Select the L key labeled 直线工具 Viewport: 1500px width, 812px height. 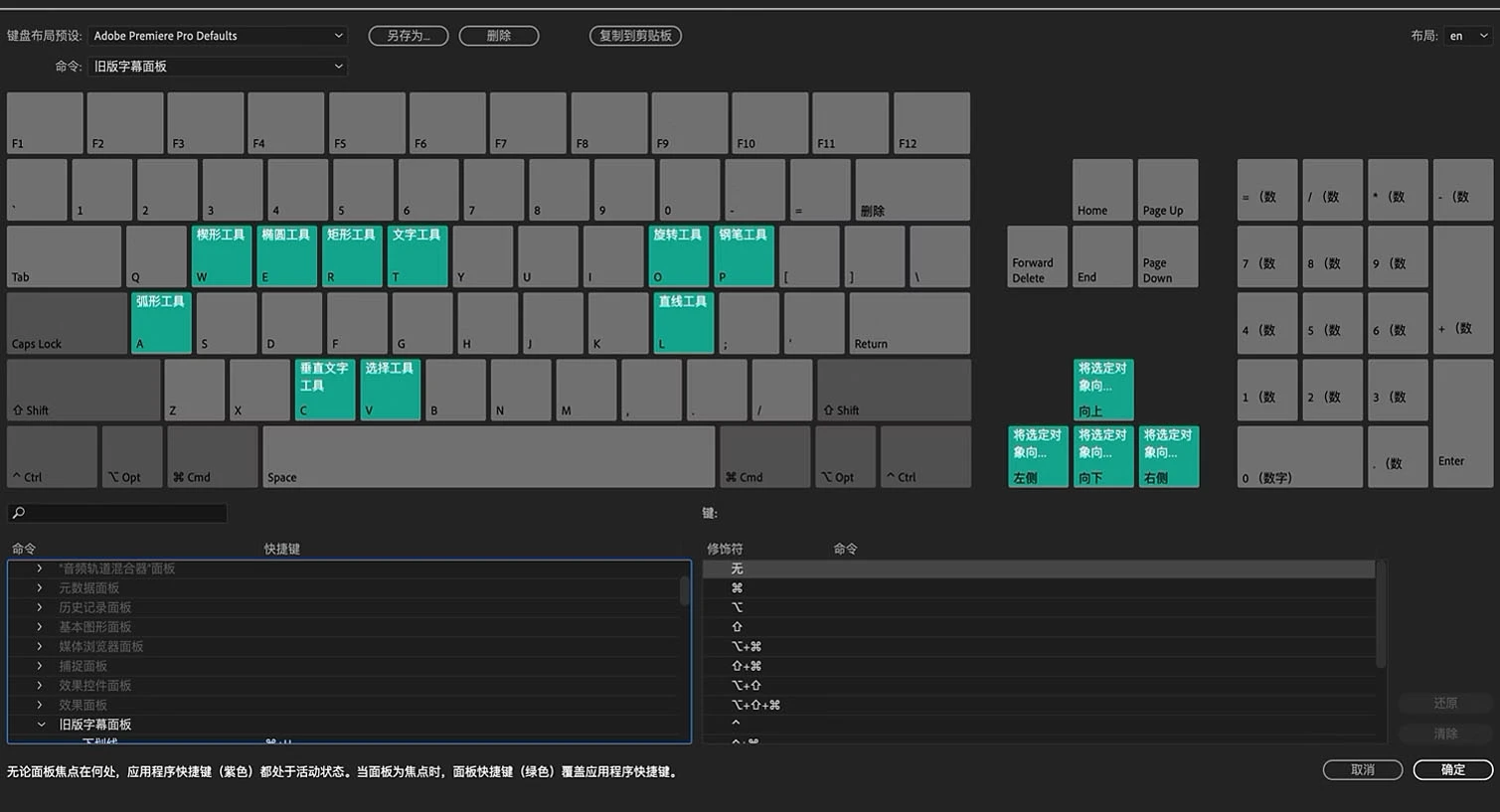[684, 323]
